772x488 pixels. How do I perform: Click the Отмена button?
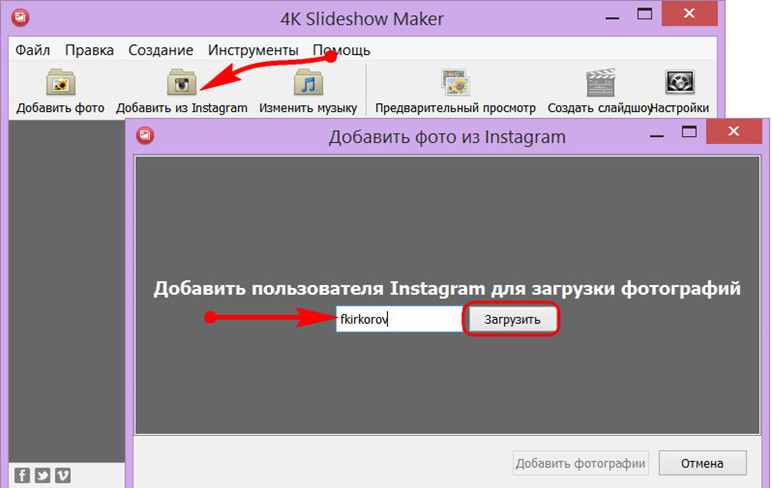(x=702, y=463)
